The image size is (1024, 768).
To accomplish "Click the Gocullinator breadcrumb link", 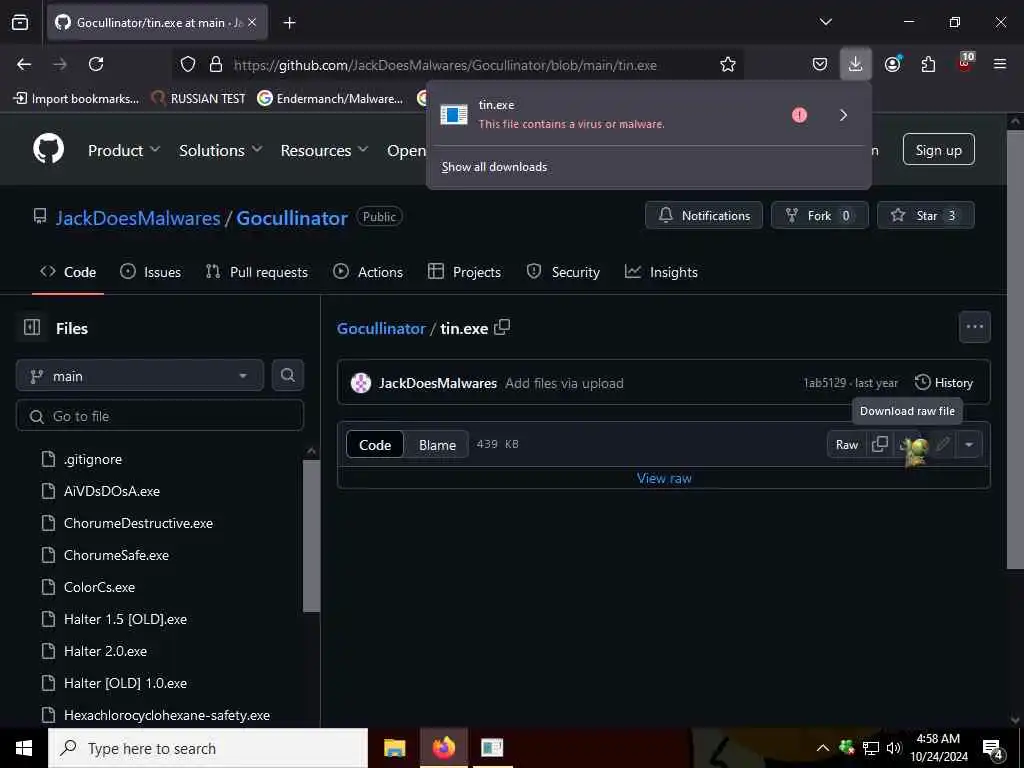I will pos(381,328).
